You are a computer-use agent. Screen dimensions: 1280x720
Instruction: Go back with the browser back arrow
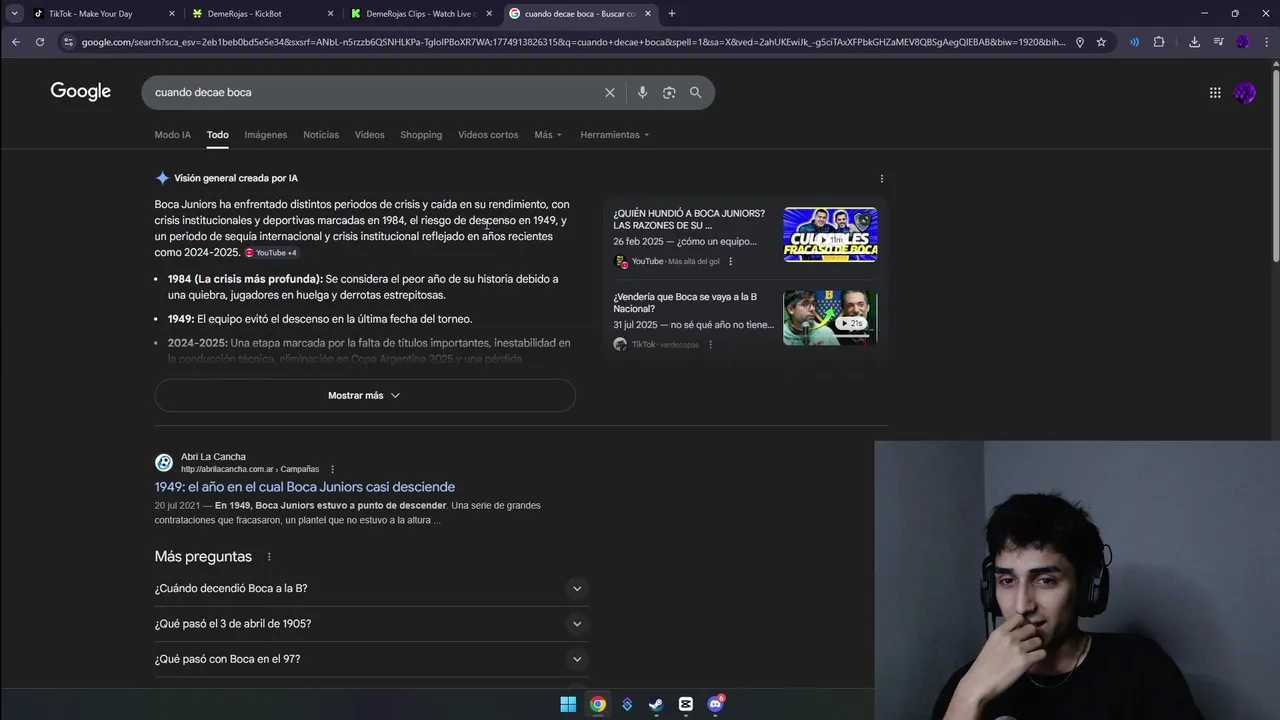point(16,42)
